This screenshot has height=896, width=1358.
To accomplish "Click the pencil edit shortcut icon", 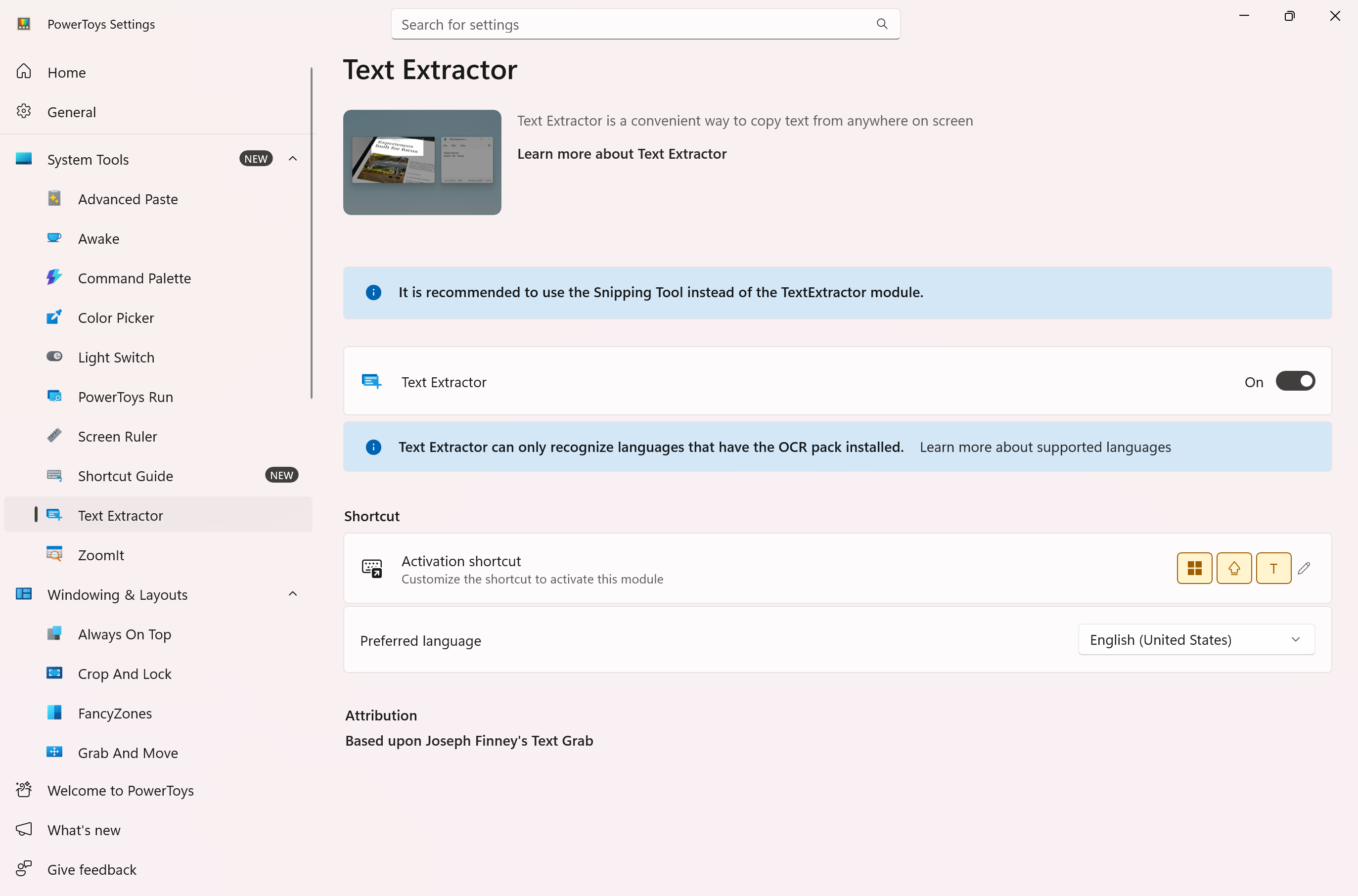I will tap(1304, 568).
